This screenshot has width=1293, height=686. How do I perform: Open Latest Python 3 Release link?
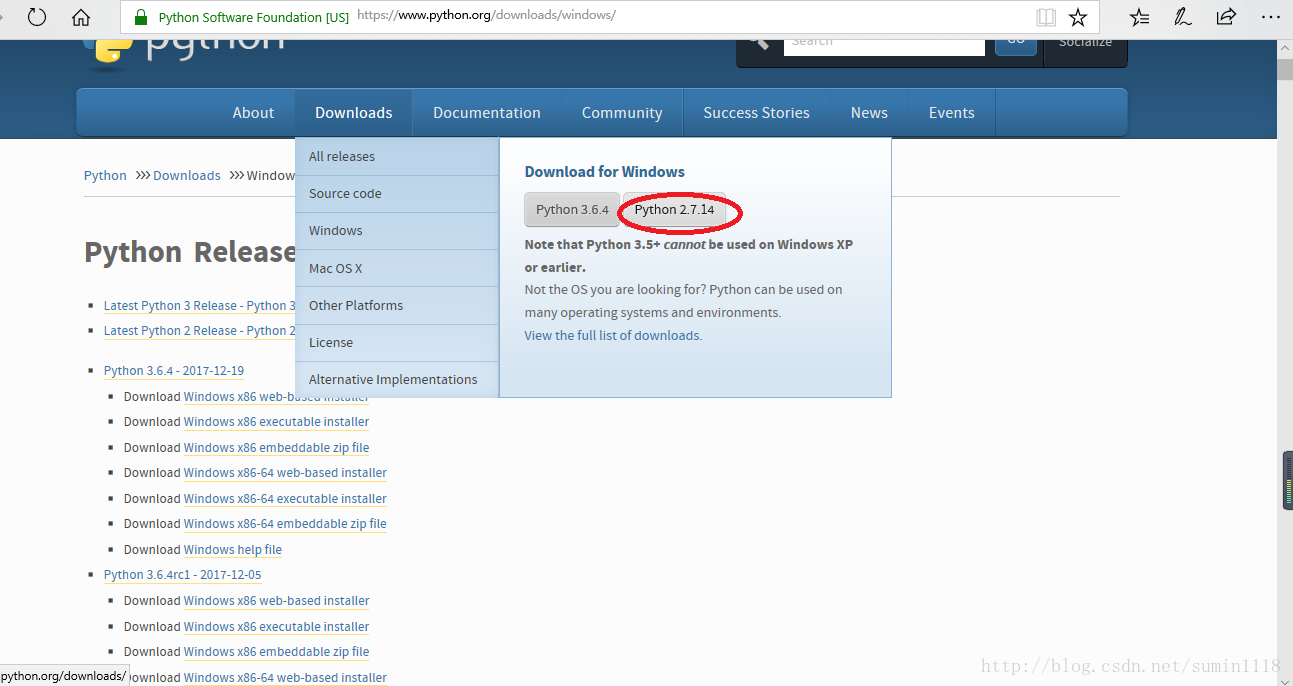[200, 306]
